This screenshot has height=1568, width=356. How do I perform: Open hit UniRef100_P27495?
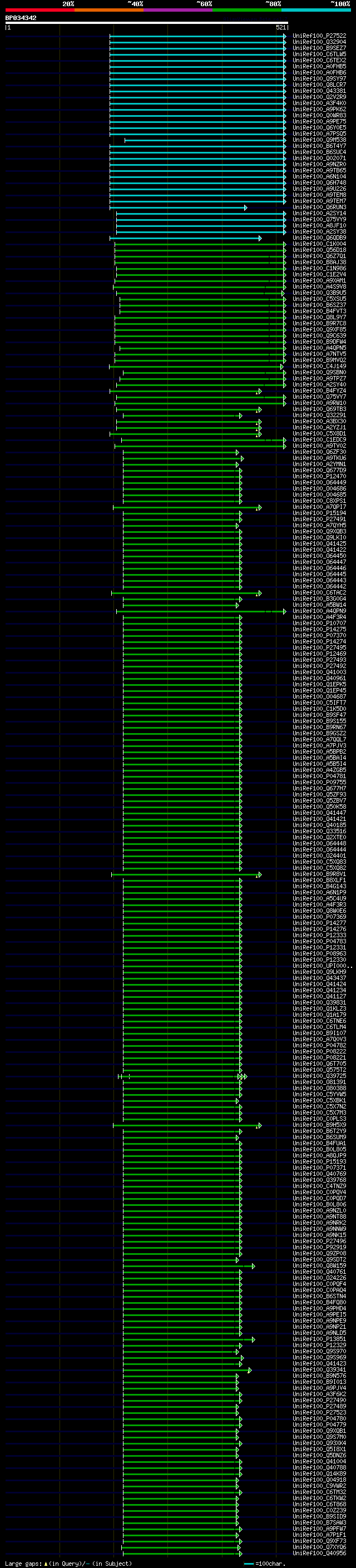[319, 647]
